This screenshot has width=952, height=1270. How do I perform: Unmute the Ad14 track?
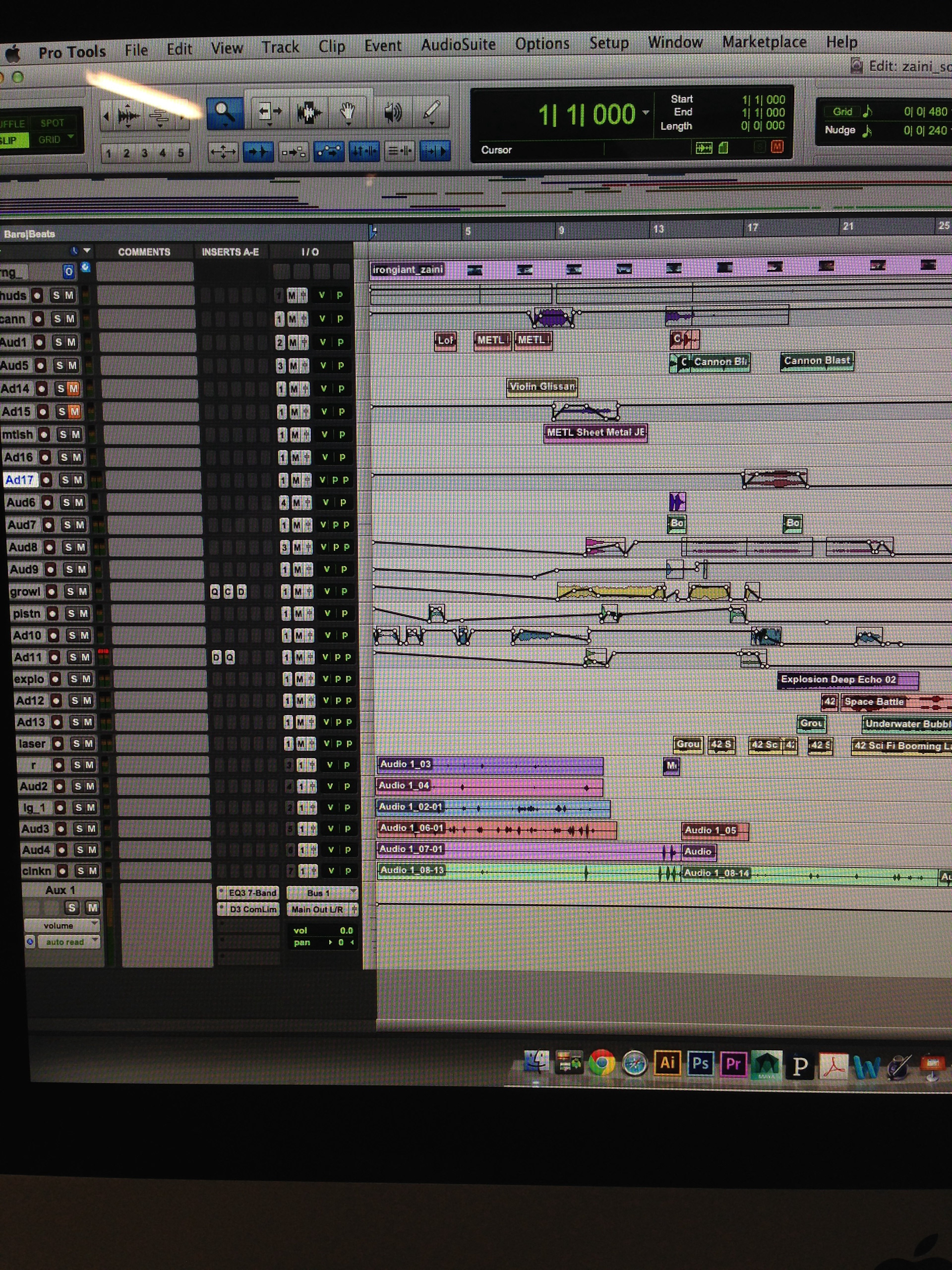pos(73,389)
